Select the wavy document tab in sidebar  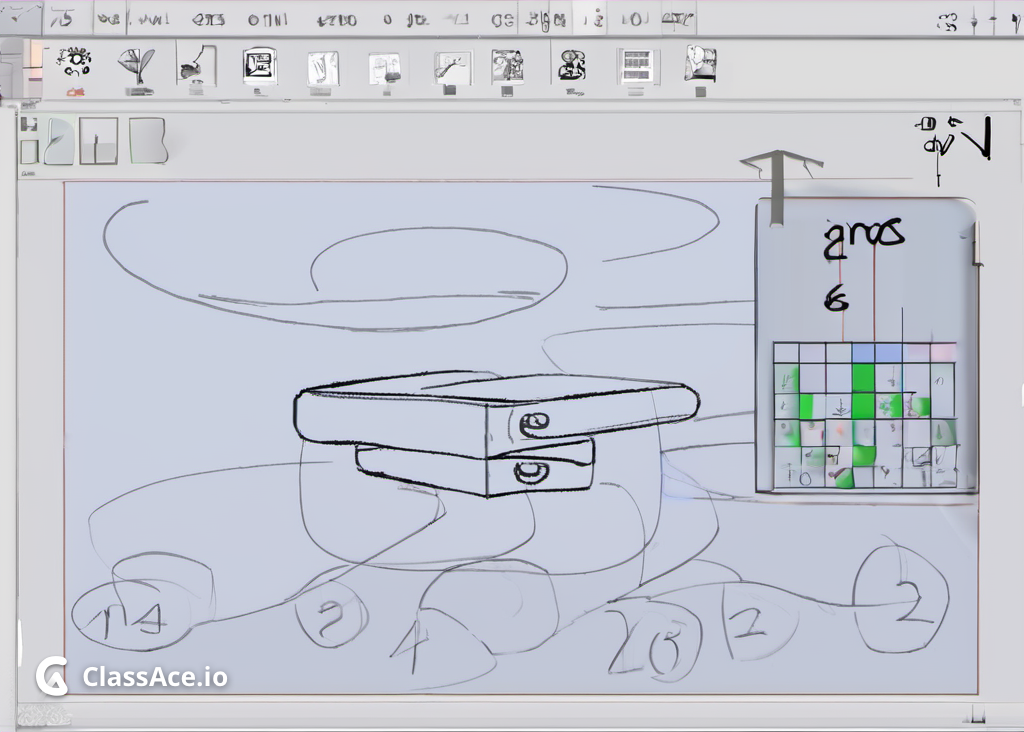pyautogui.click(x=148, y=140)
